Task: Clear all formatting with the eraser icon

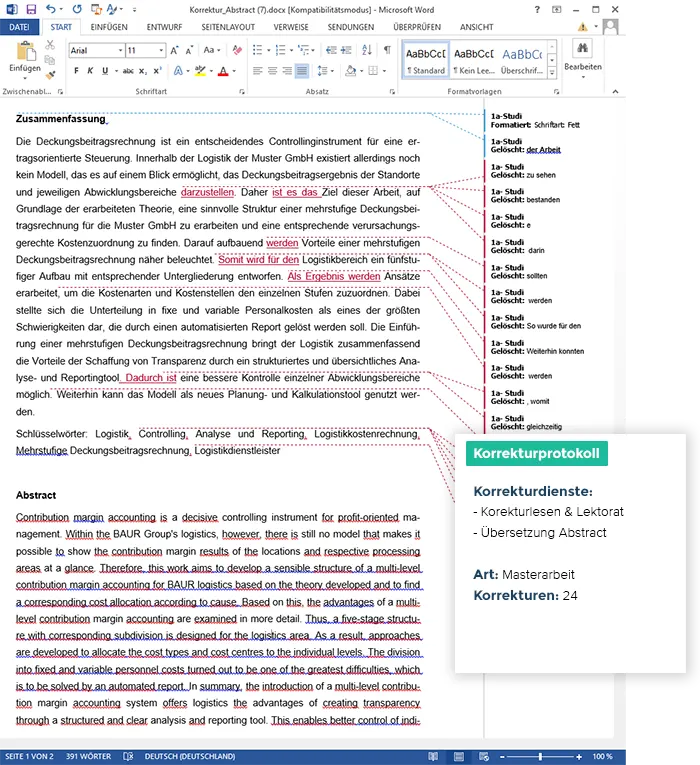Action: 237,50
